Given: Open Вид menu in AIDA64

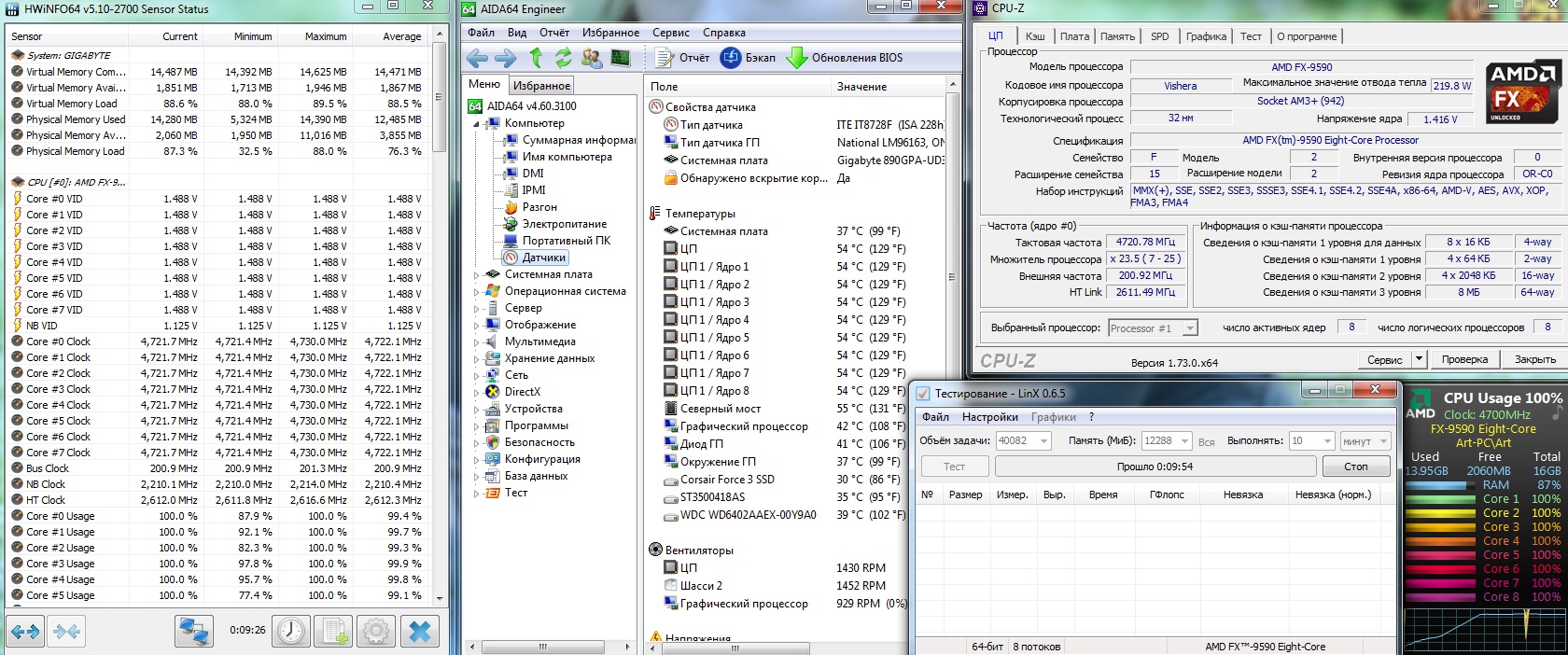Looking at the screenshot, I should click(517, 33).
